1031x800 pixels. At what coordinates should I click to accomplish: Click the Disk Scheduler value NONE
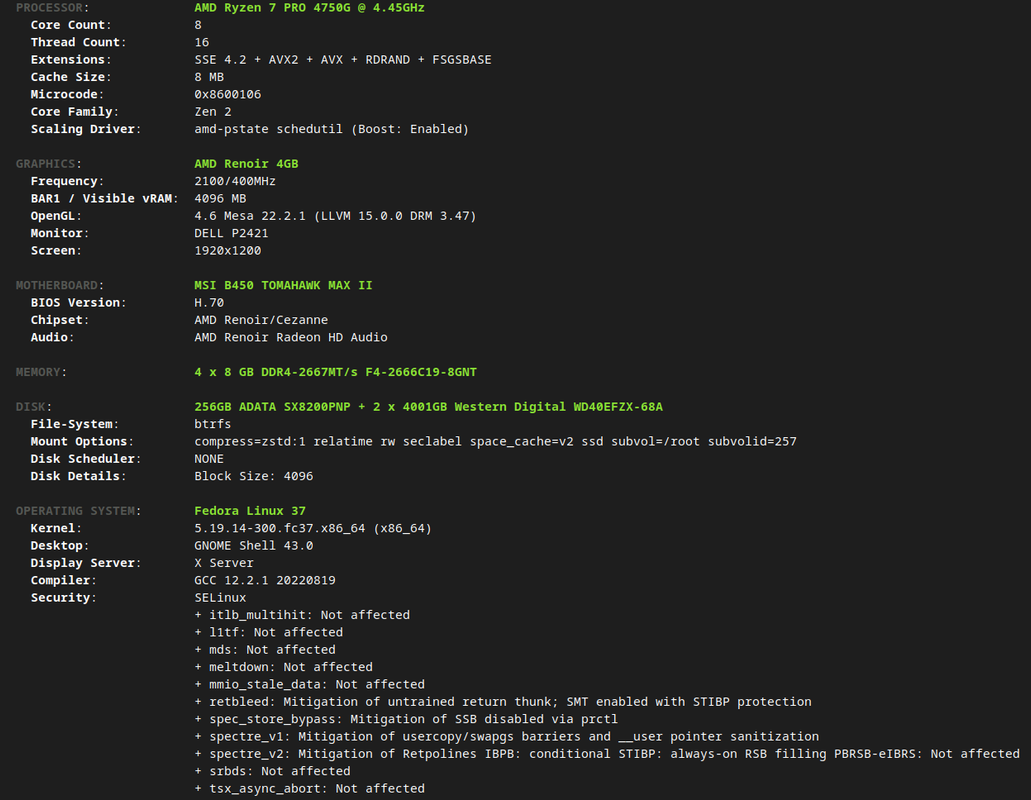pos(209,459)
